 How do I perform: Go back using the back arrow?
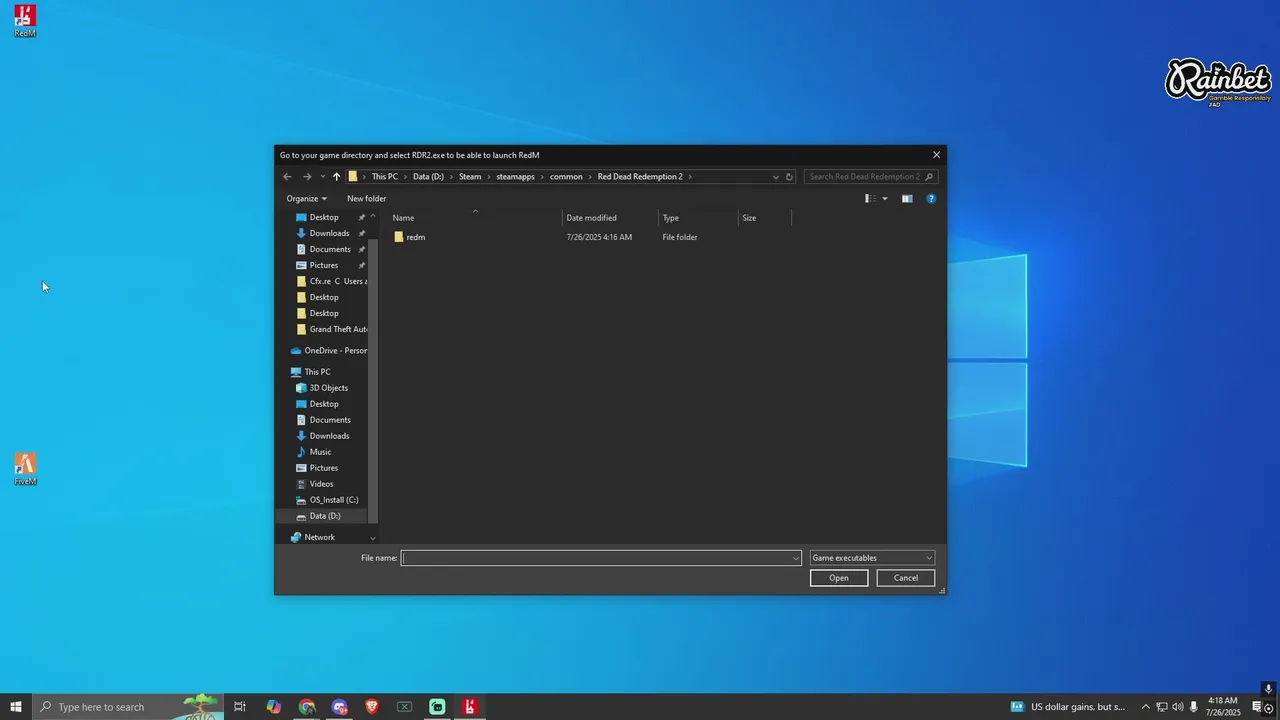287,177
